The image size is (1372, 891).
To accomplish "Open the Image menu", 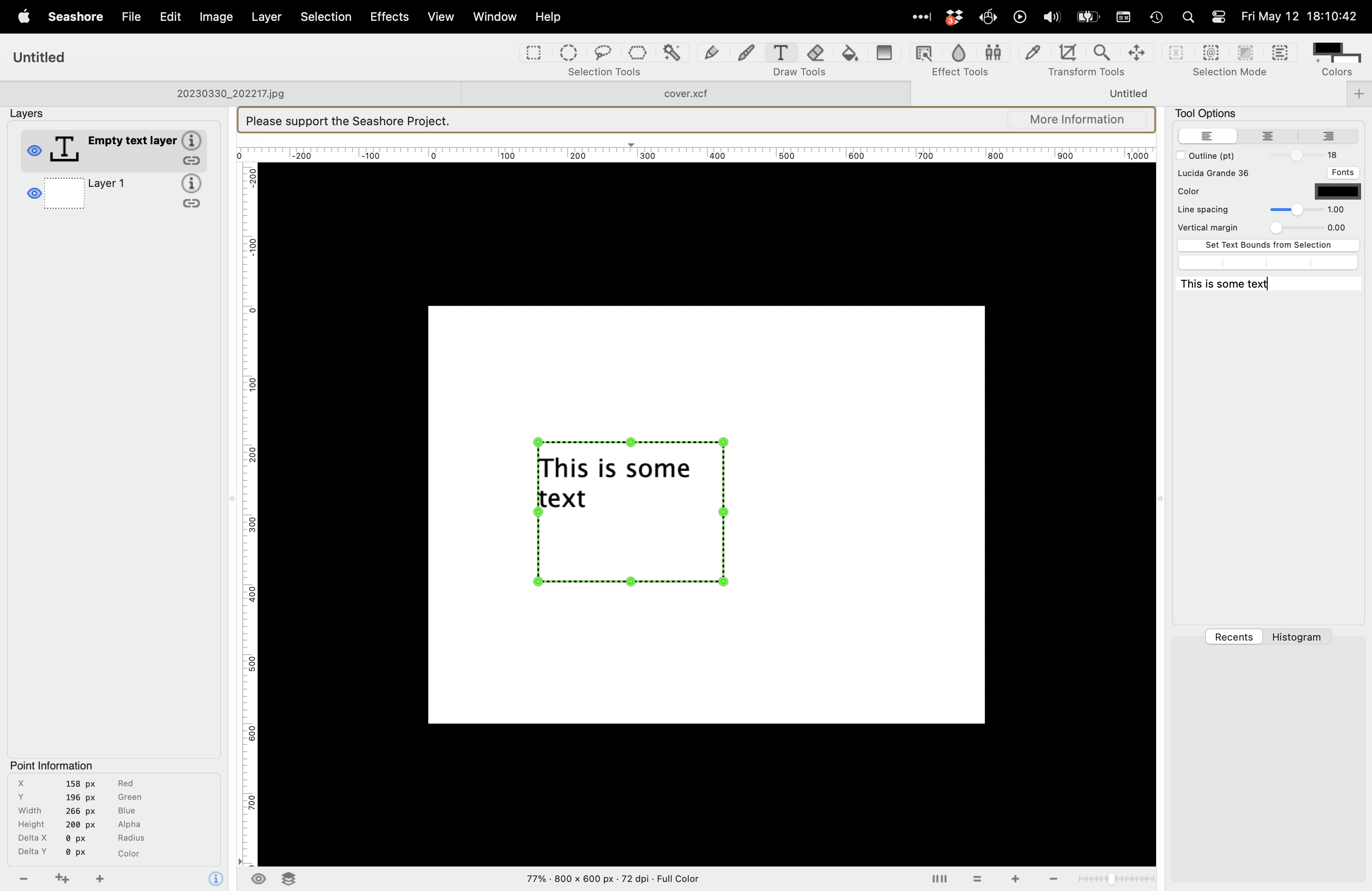I will pos(215,17).
